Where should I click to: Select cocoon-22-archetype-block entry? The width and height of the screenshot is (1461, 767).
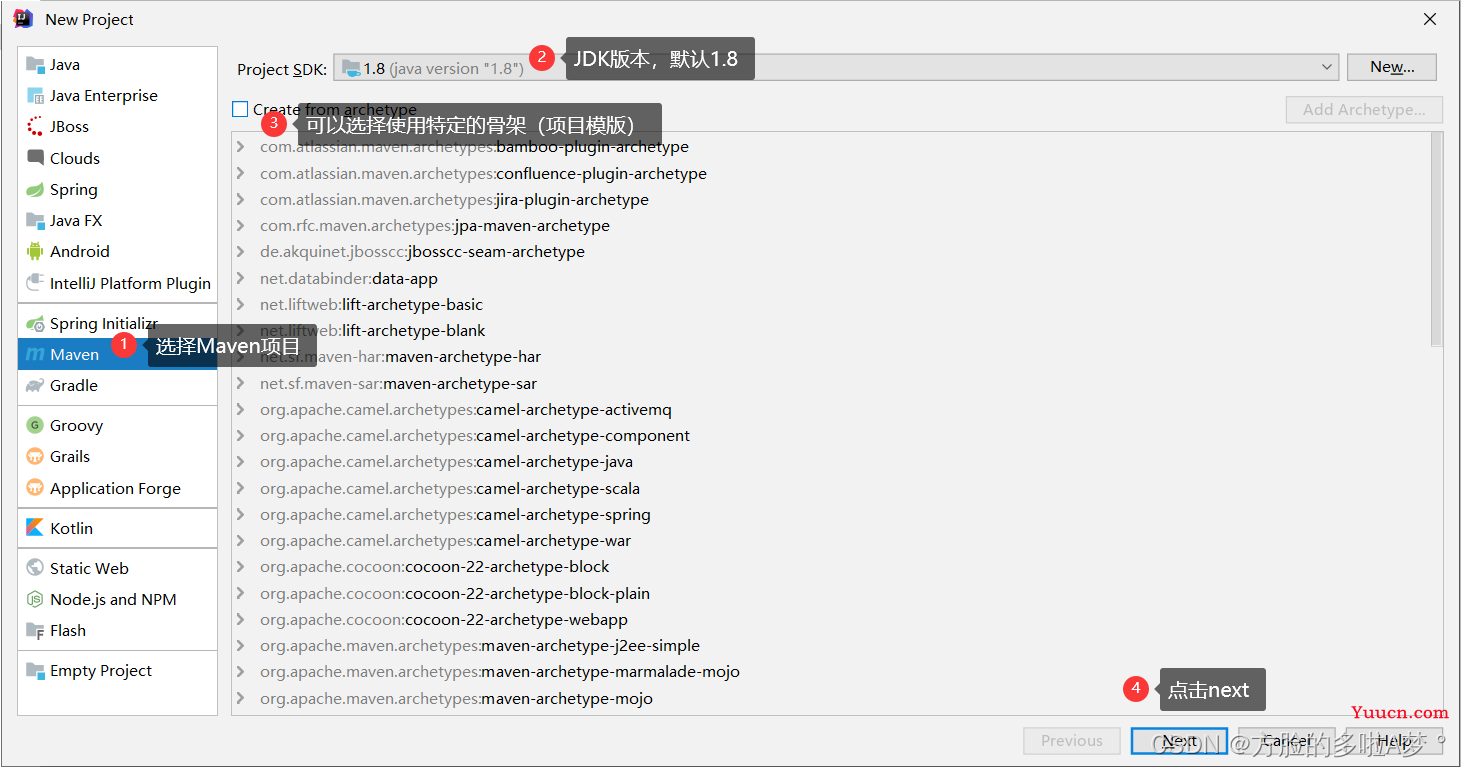(434, 567)
